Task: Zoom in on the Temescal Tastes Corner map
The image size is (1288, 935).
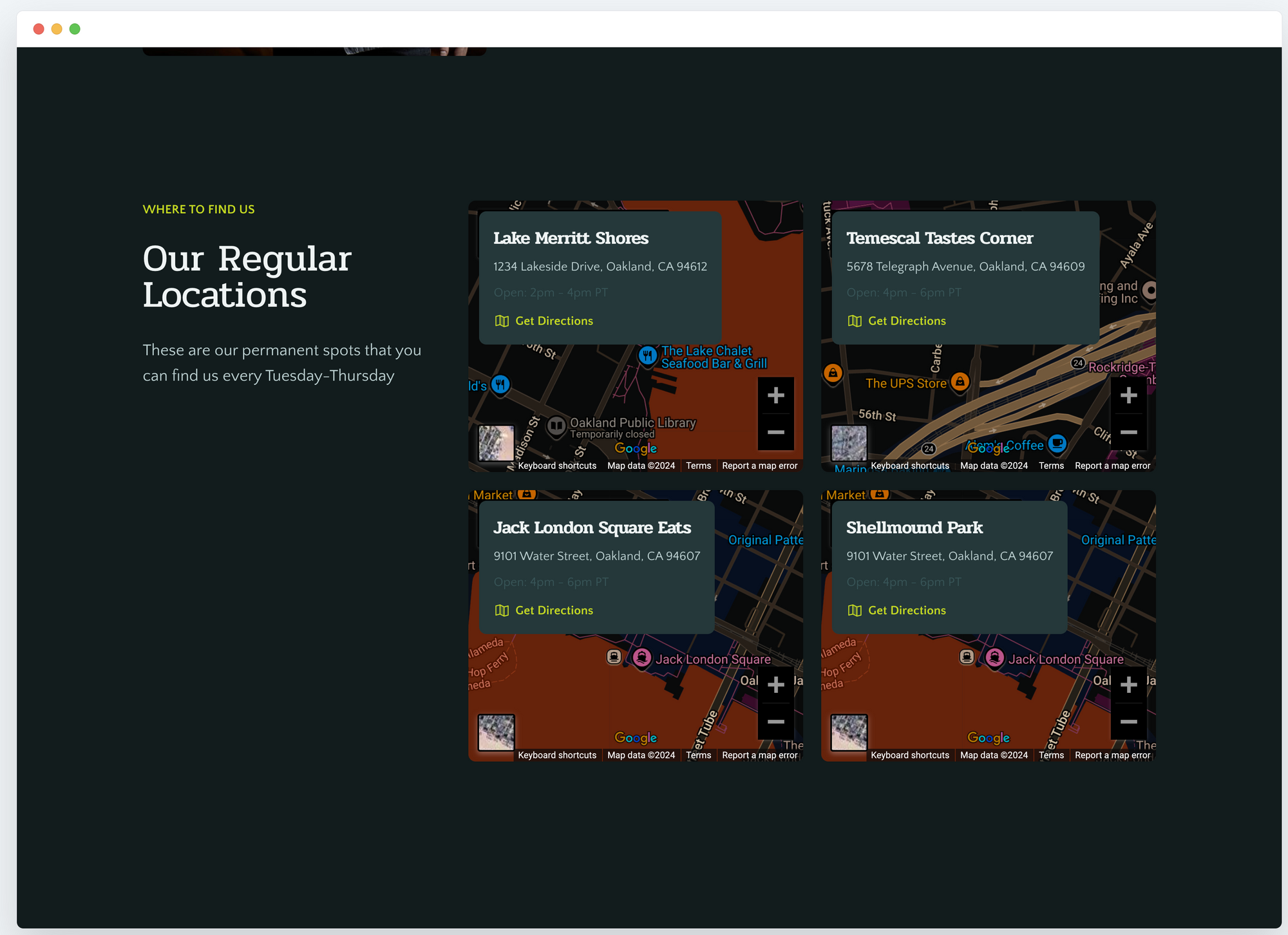Action: point(1129,395)
